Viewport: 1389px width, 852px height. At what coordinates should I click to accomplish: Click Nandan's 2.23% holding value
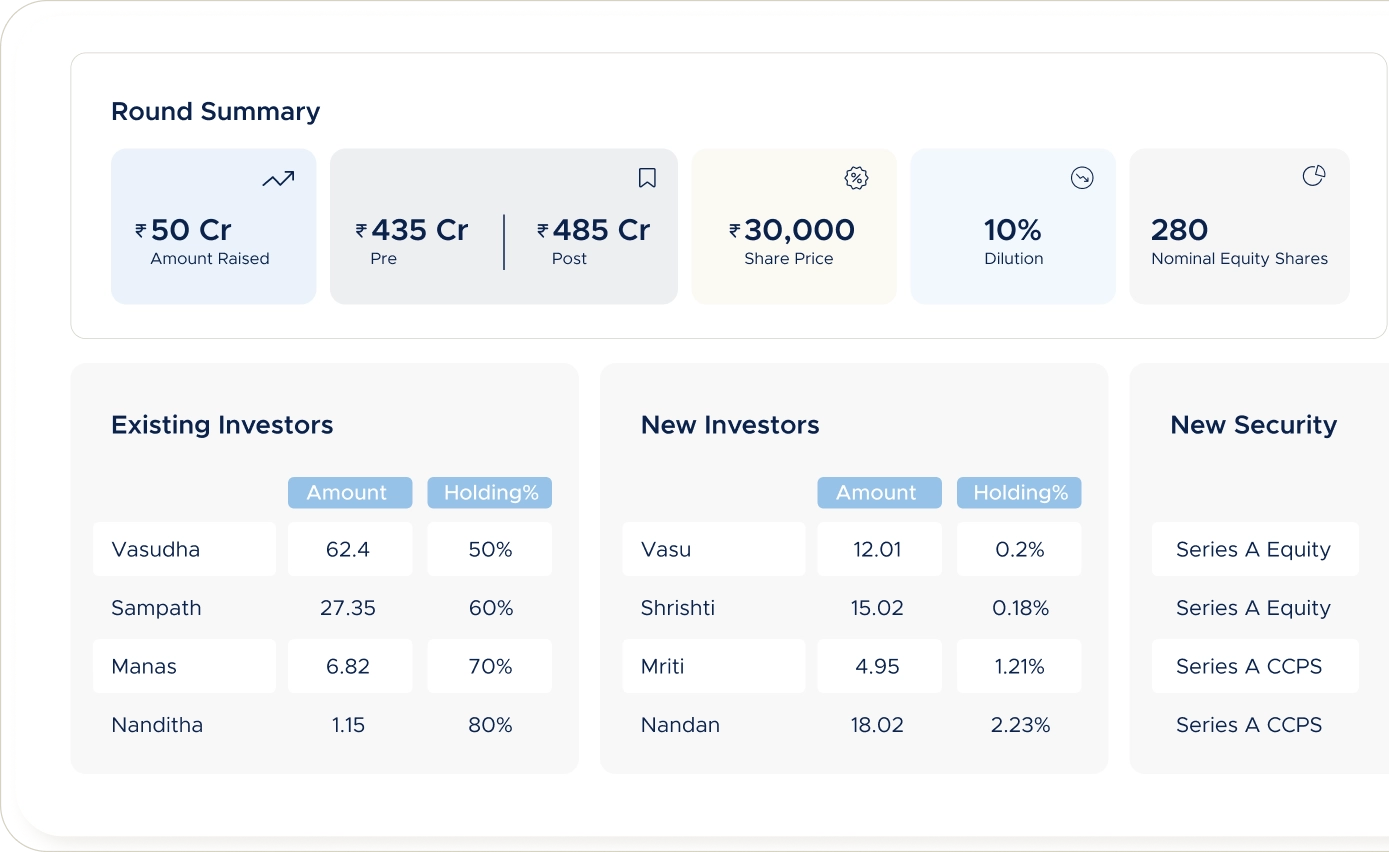[1020, 725]
